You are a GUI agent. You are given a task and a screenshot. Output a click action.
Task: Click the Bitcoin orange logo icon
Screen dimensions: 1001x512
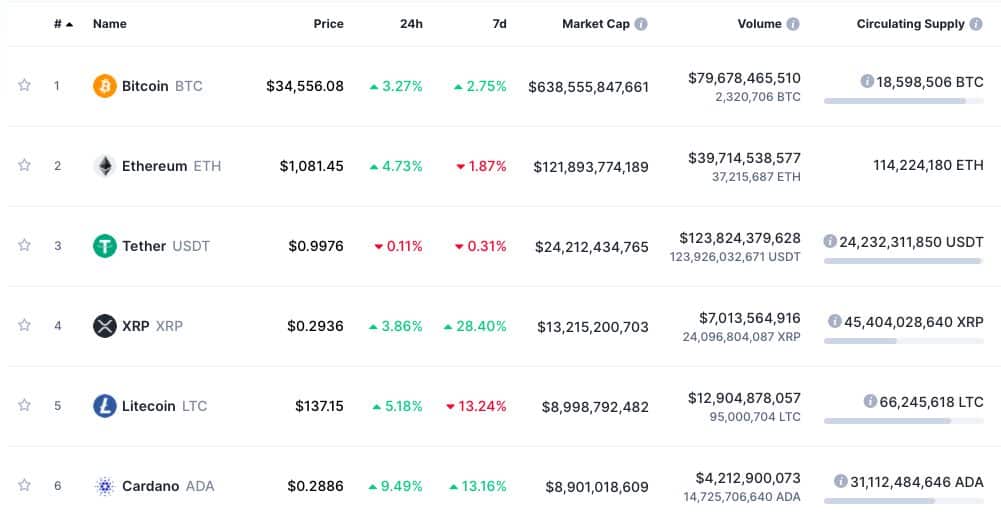[105, 86]
